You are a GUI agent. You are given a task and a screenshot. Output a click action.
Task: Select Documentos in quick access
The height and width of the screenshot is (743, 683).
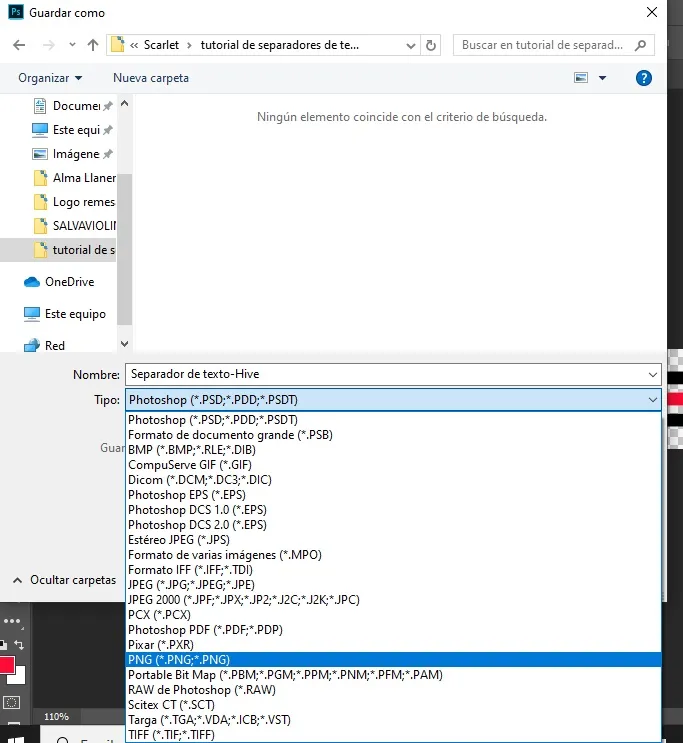point(73,106)
